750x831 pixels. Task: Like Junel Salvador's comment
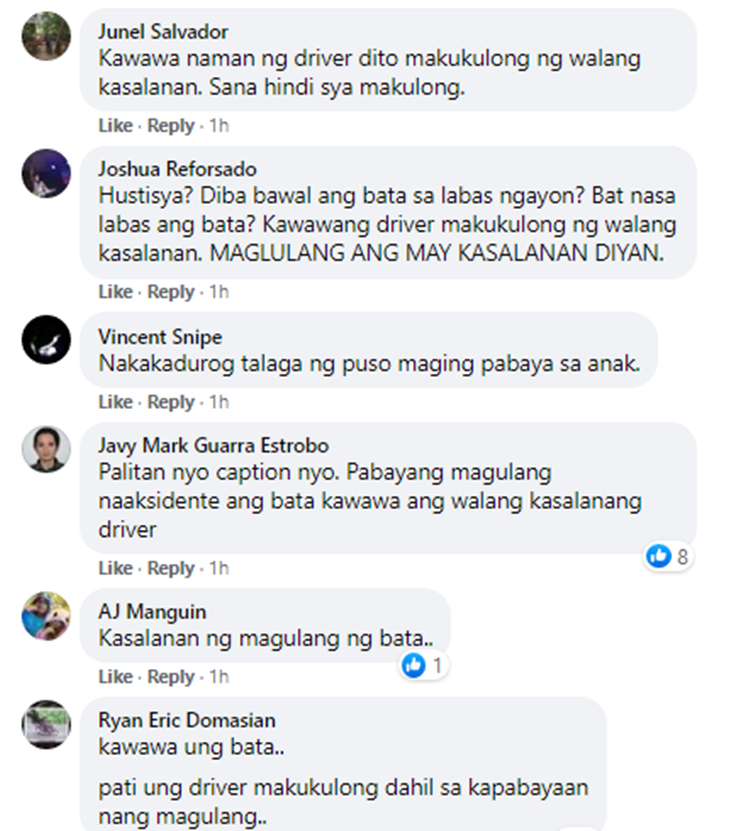[x=115, y=126]
